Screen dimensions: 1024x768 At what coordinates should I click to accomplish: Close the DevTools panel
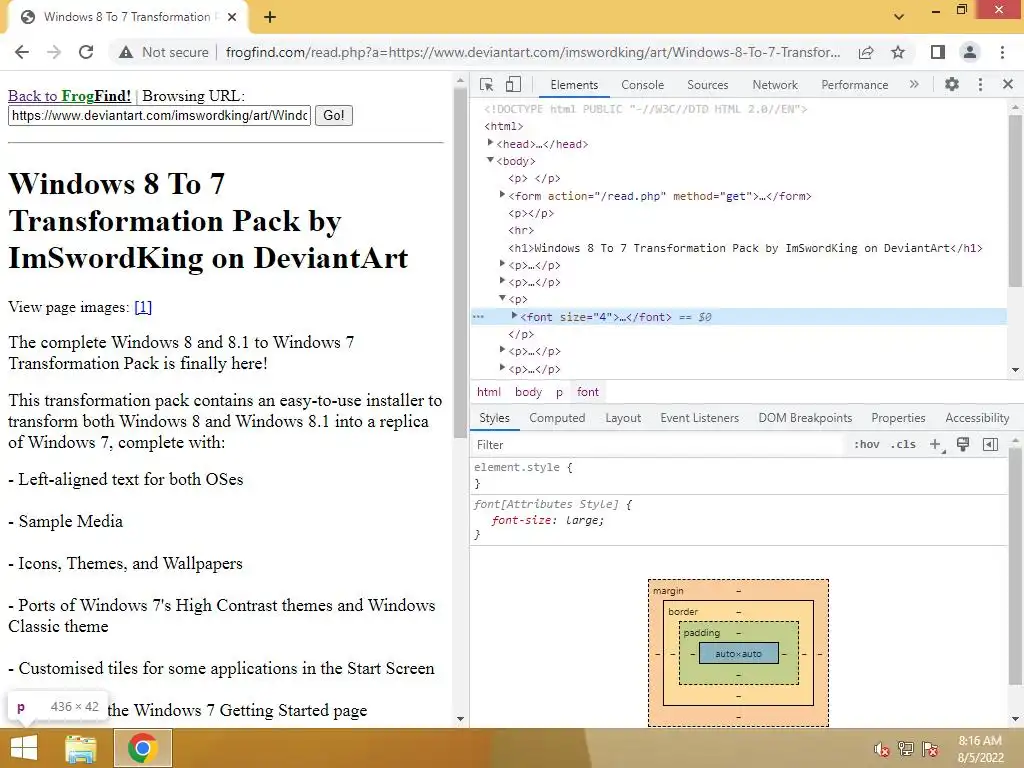point(1008,84)
